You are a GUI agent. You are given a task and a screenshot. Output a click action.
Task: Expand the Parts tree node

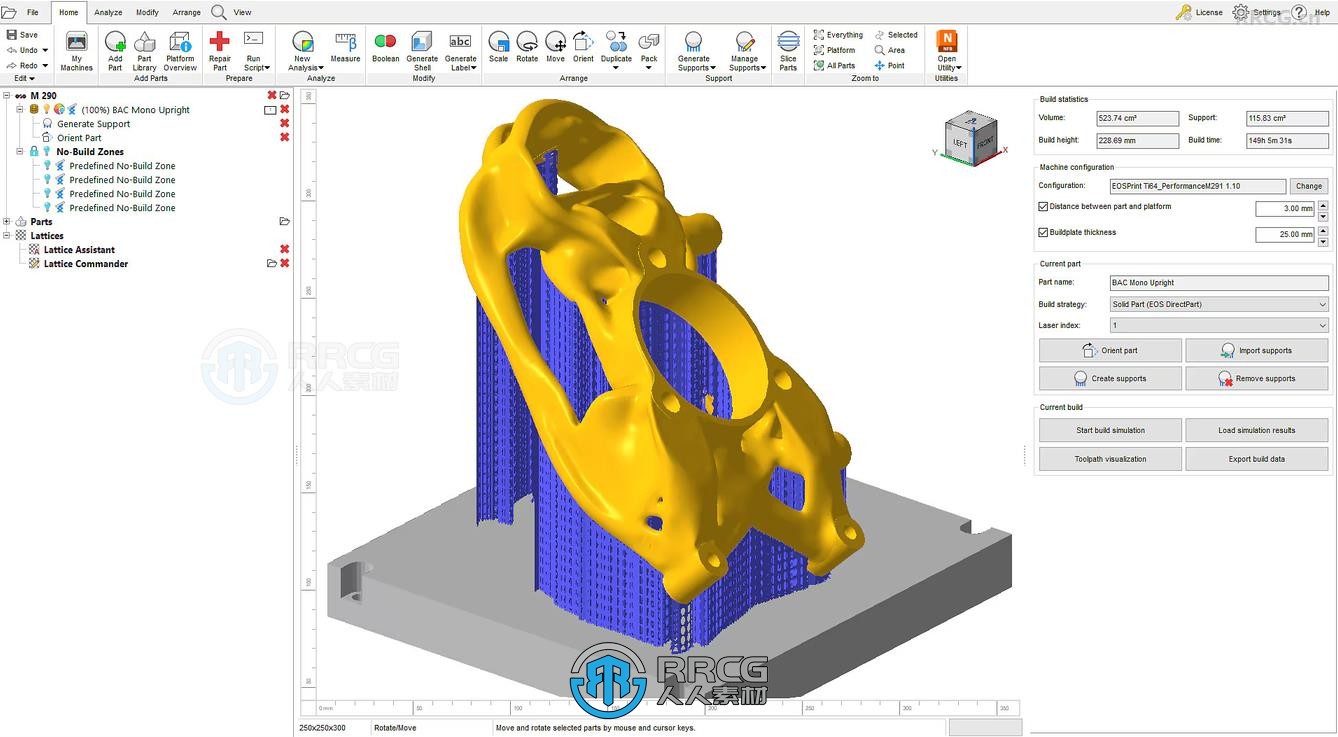coord(7,222)
